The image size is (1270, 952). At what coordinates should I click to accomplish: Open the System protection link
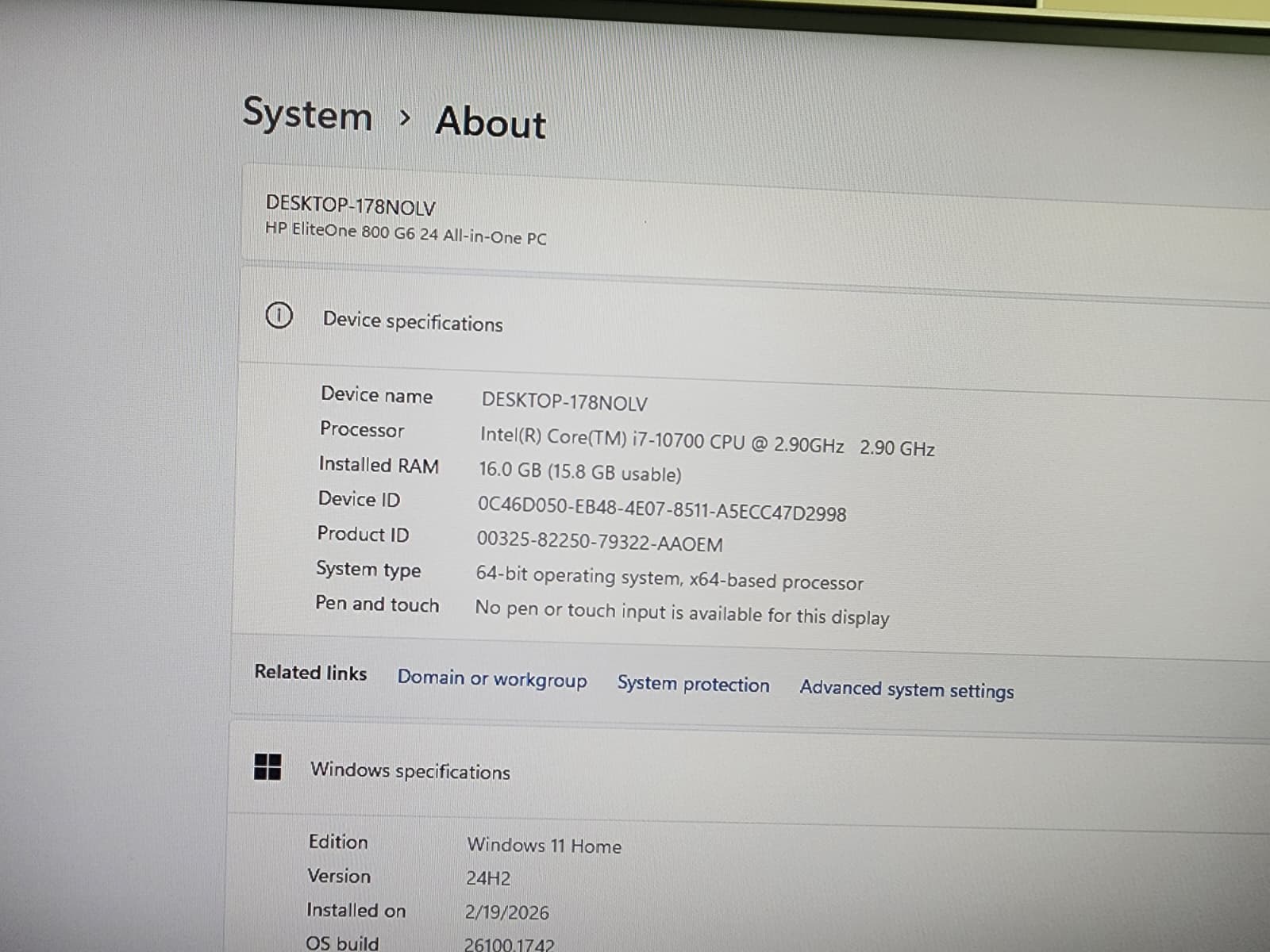(x=693, y=684)
